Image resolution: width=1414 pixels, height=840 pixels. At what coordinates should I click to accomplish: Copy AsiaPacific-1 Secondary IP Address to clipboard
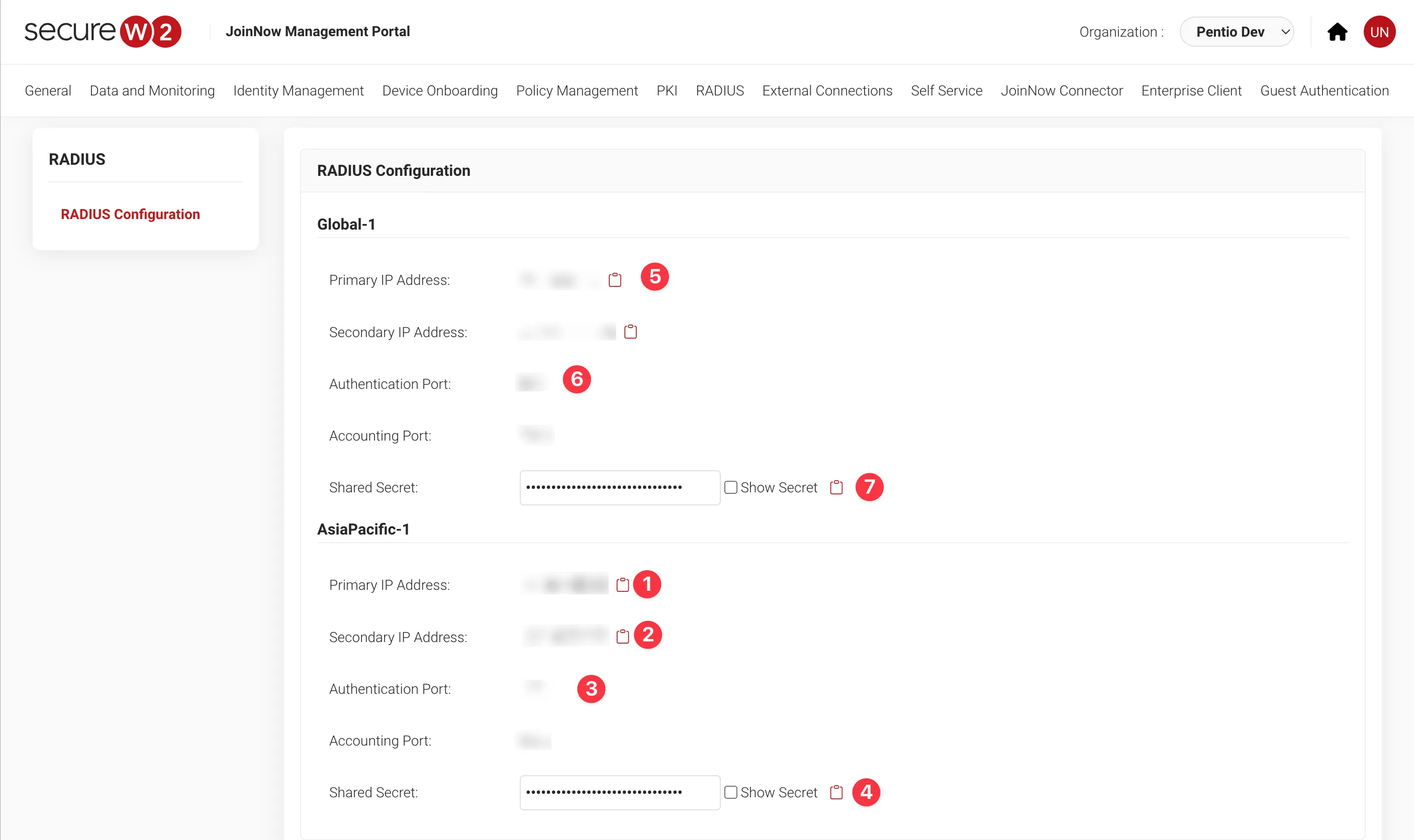[x=622, y=637]
